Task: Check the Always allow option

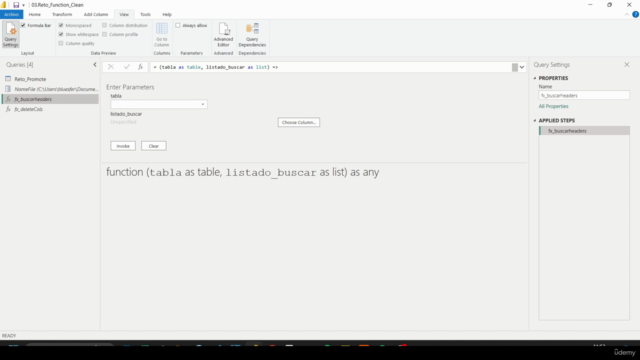Action: (178, 25)
